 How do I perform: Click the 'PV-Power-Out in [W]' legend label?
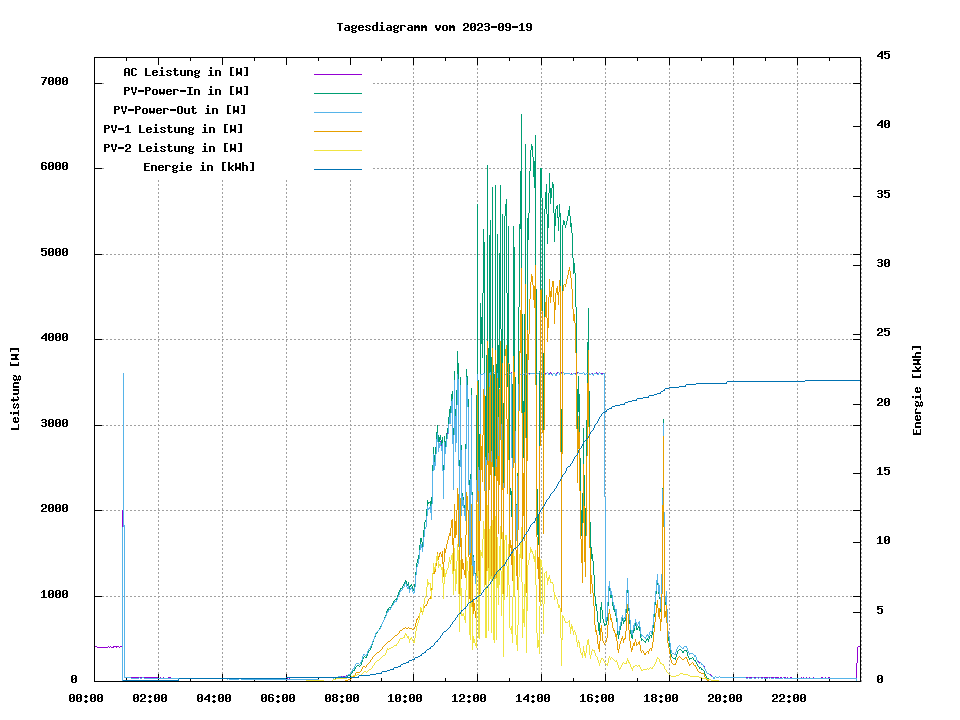(179, 110)
